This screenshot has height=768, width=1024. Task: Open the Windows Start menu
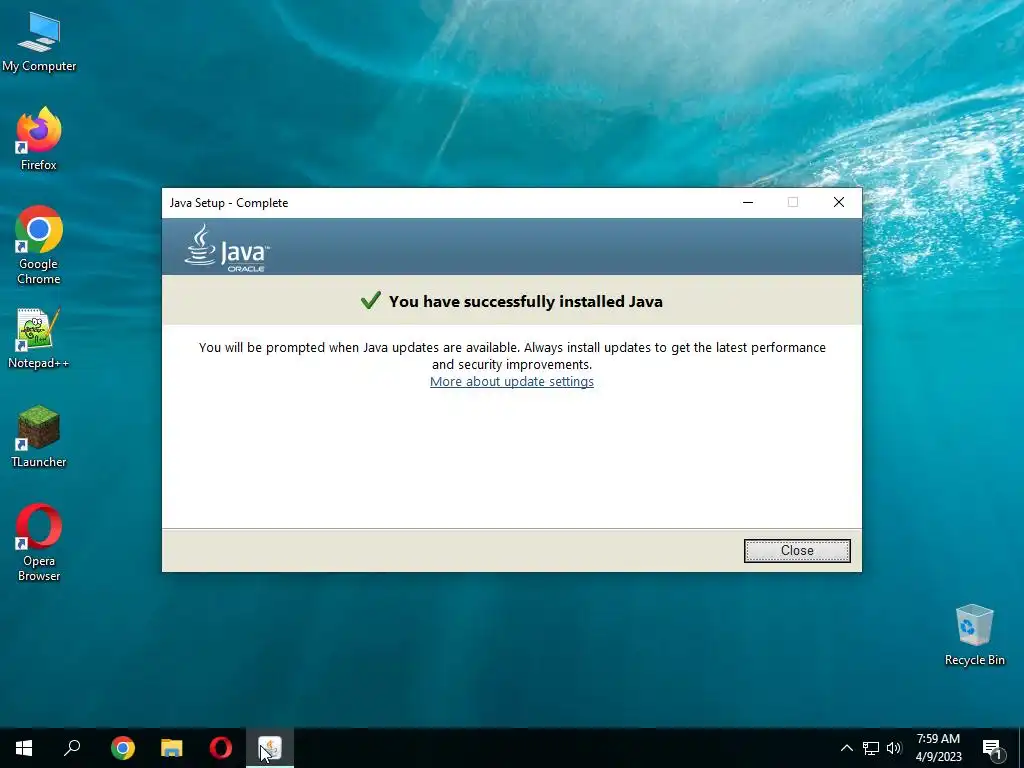pos(24,748)
